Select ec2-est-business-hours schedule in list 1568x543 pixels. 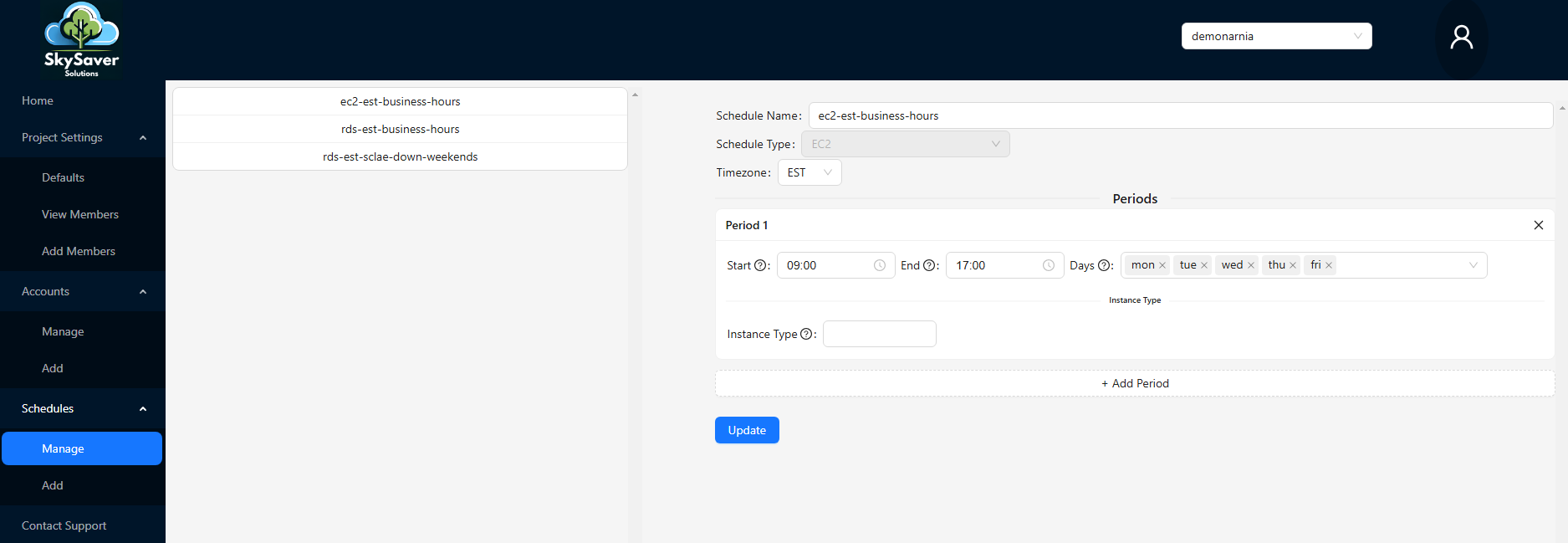(x=400, y=101)
